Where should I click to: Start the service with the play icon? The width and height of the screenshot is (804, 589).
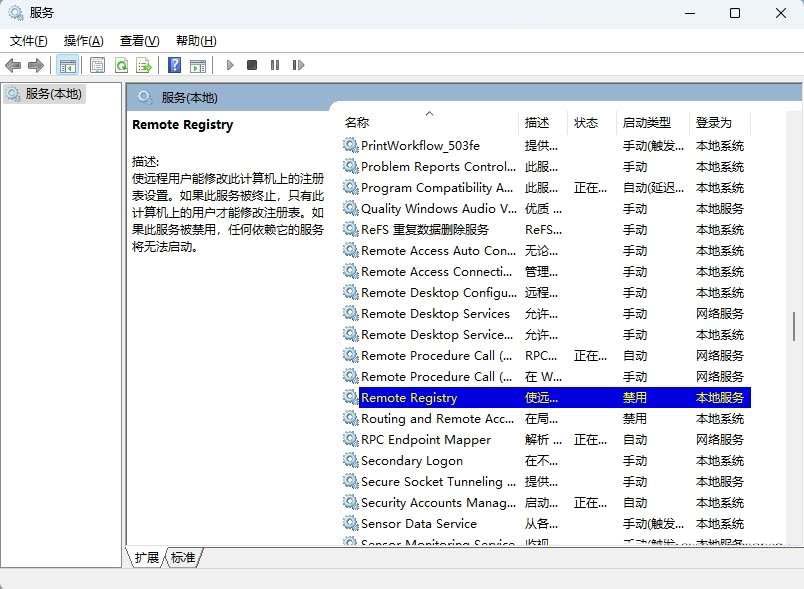[229, 65]
